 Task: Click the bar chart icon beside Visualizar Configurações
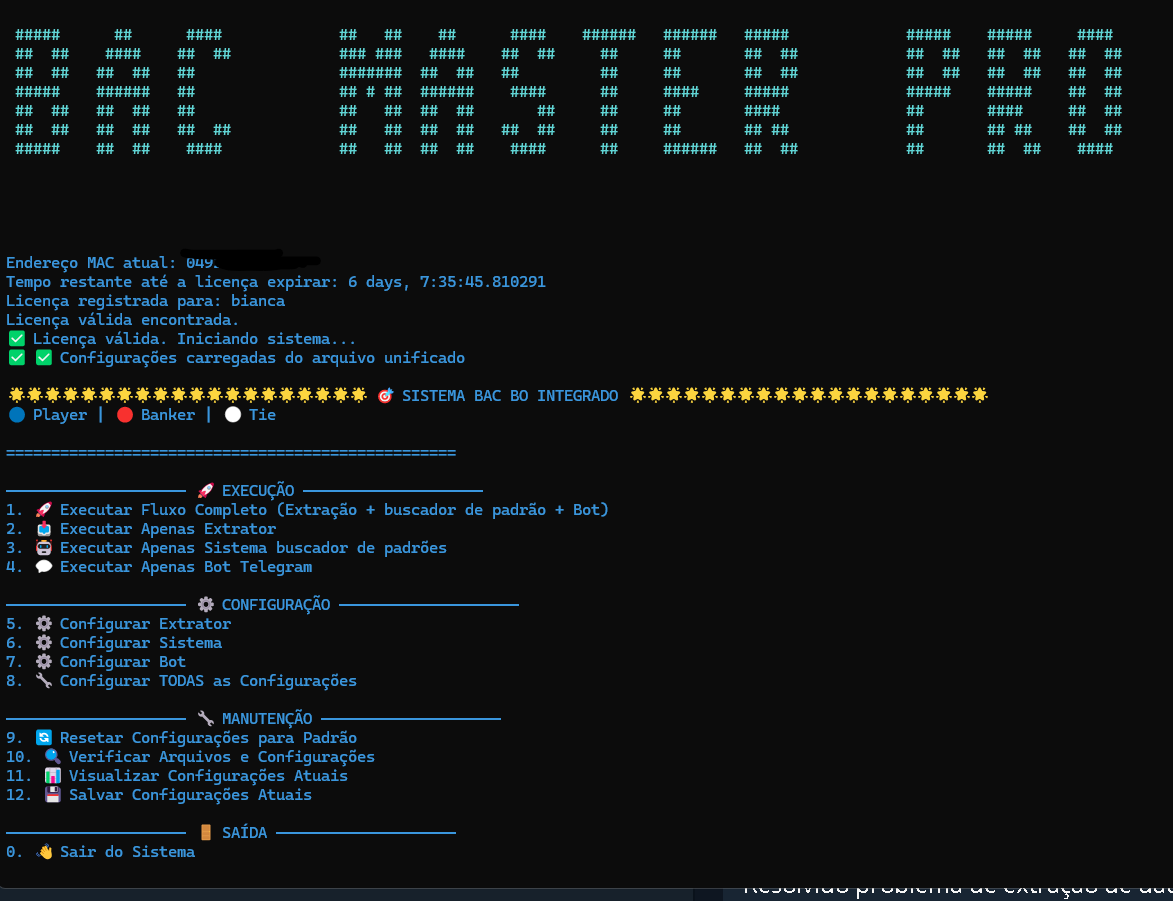52,776
